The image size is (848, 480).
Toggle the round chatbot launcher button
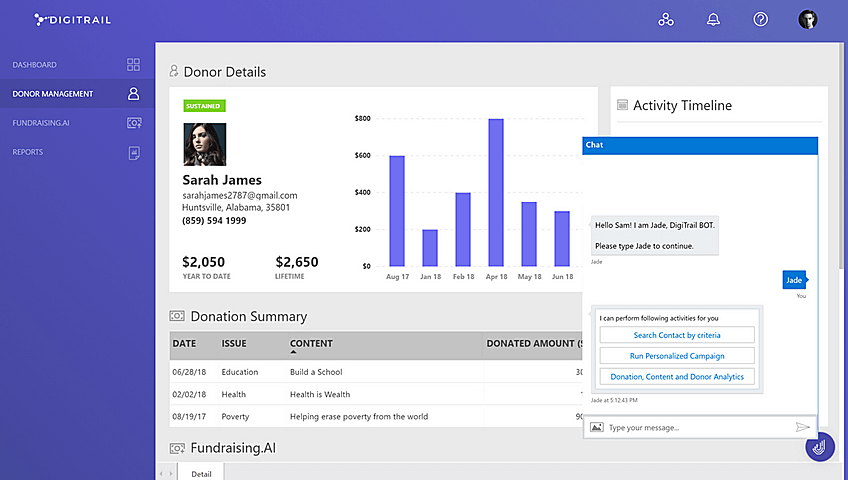click(820, 446)
